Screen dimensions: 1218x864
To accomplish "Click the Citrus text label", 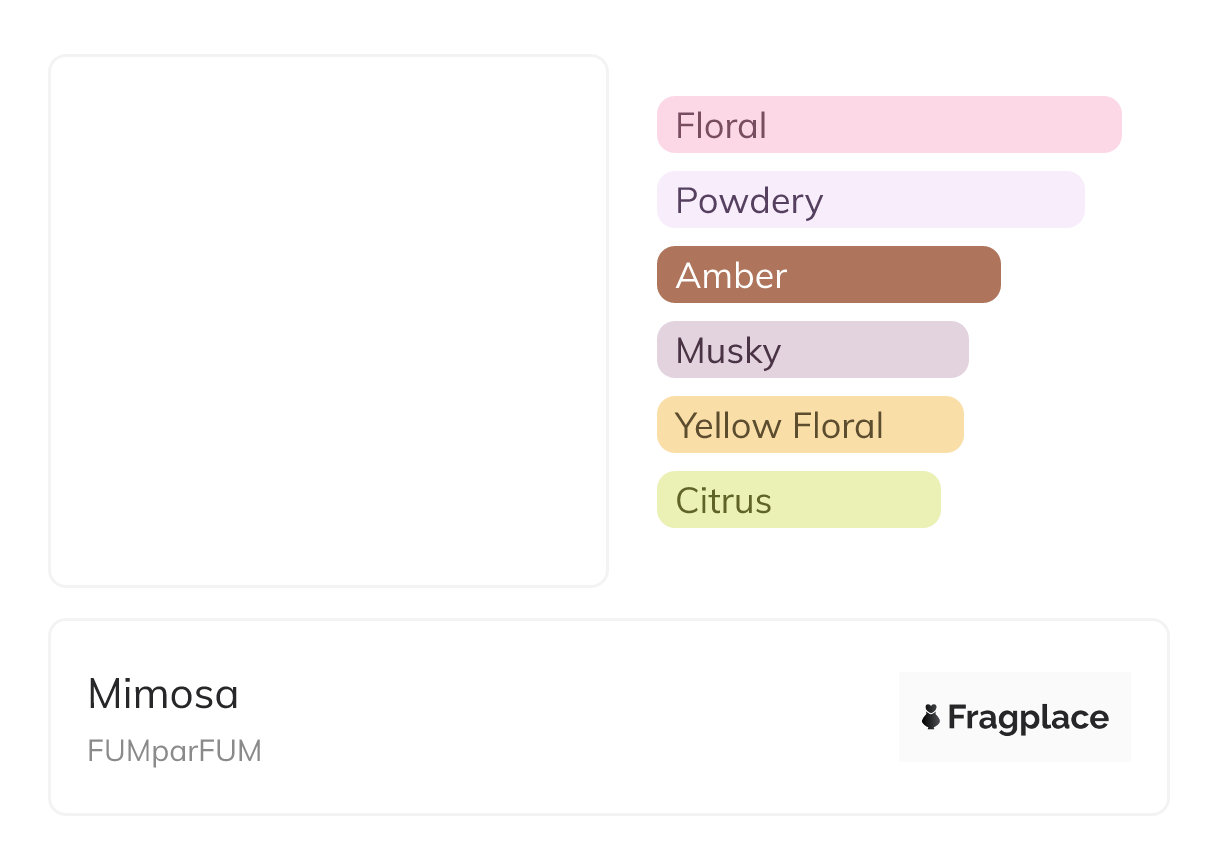I will [x=723, y=501].
